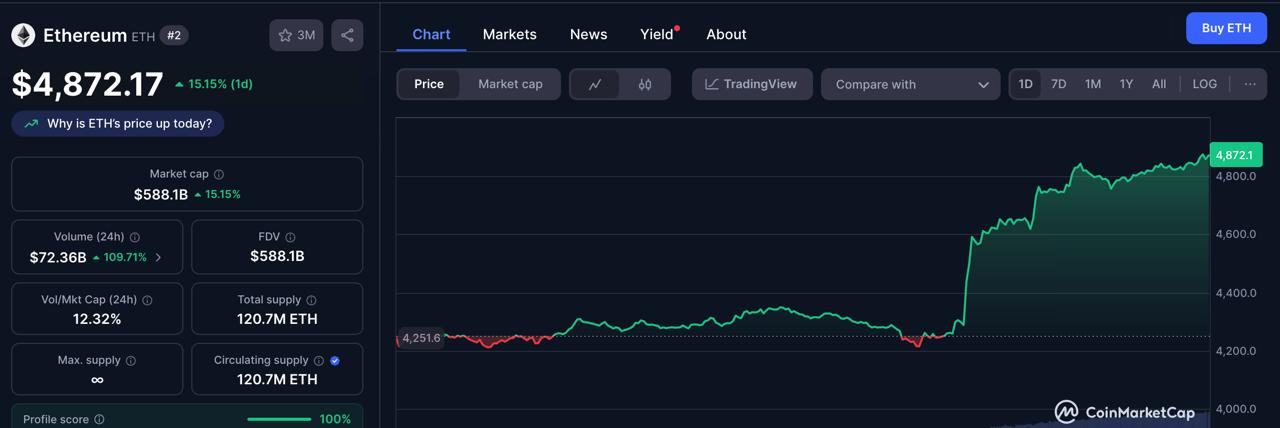
Task: Toggle LOG scale on chart
Action: (1205, 84)
